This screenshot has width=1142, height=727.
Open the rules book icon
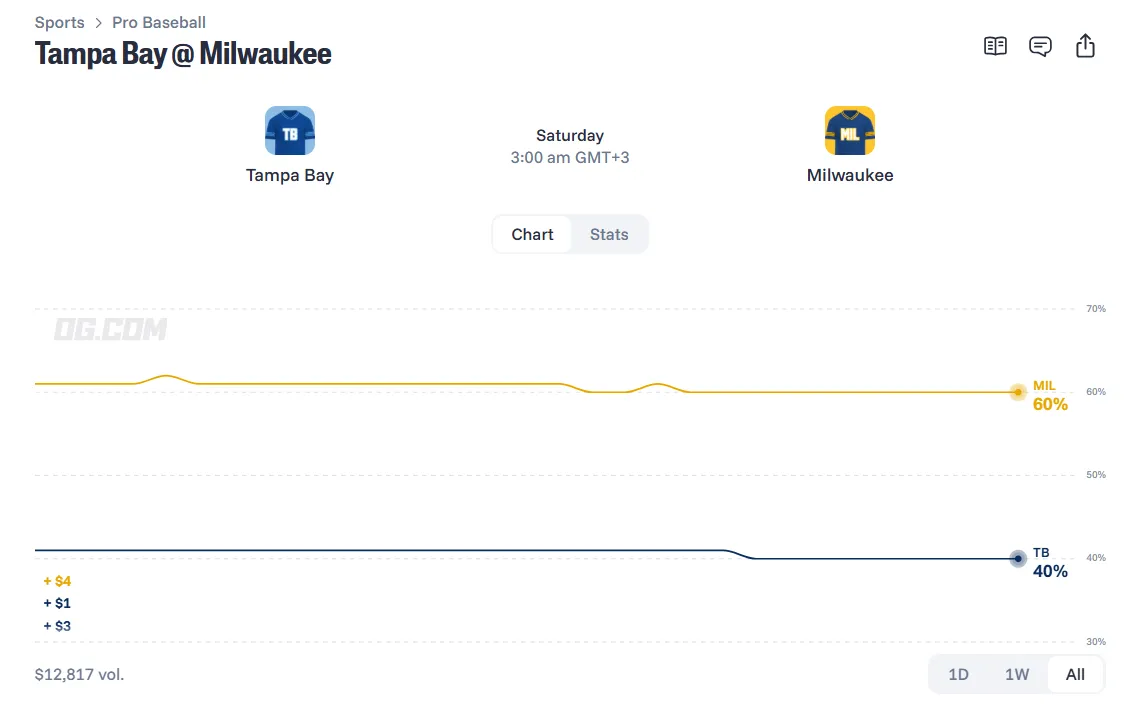tap(995, 47)
